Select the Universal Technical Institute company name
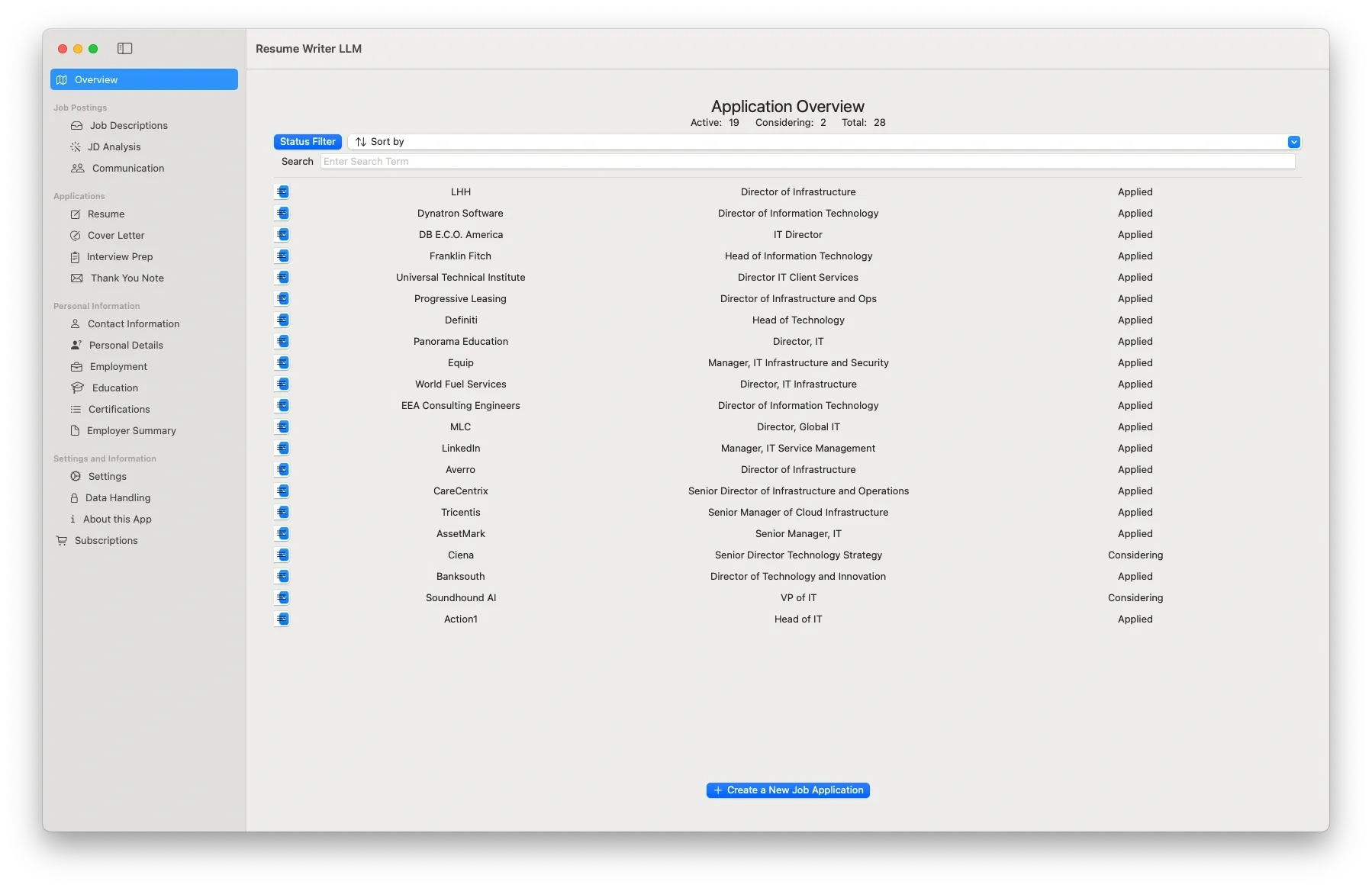The height and width of the screenshot is (888, 1372). point(461,278)
